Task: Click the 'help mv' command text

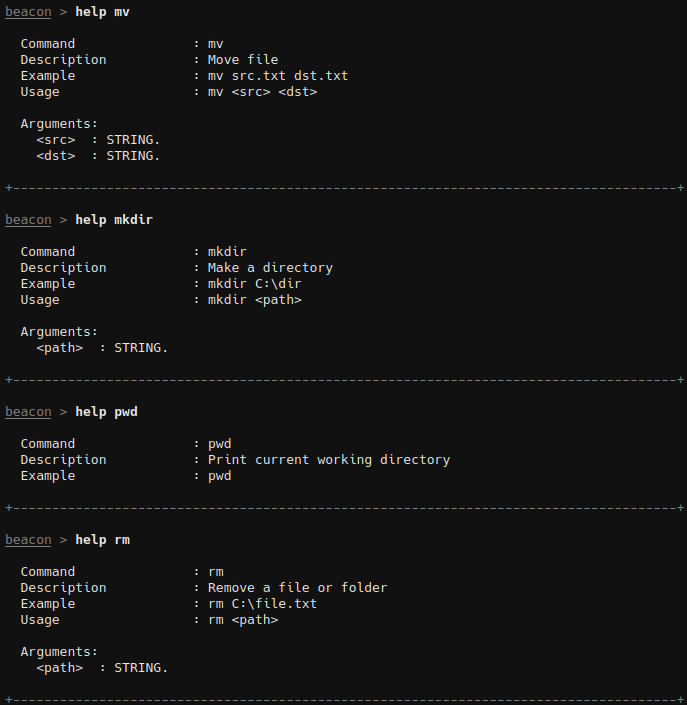Action: [103, 12]
